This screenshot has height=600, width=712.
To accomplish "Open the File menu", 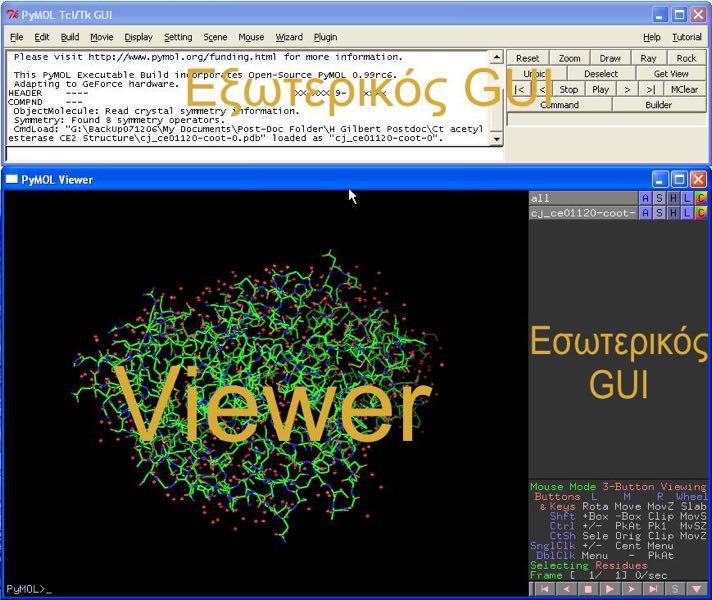I will pos(16,37).
